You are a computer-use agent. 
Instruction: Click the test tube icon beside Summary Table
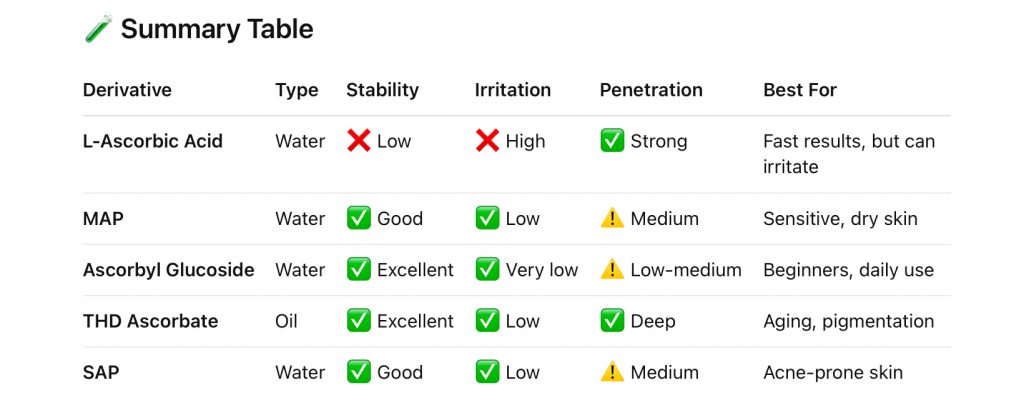97,30
